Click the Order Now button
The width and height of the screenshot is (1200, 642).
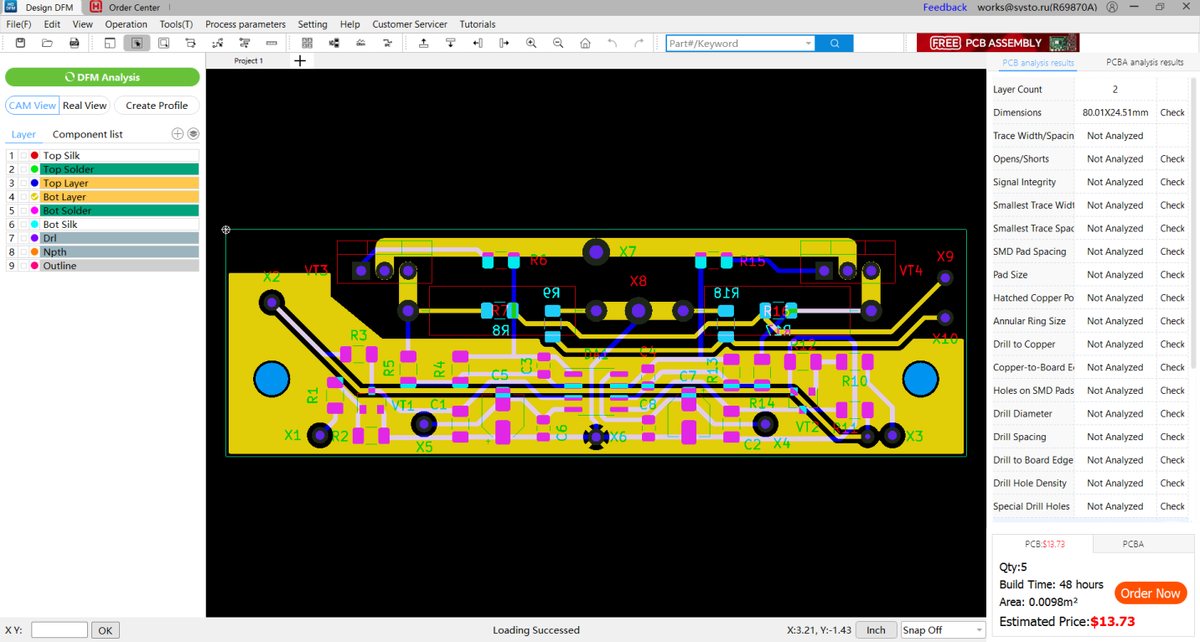coord(1150,593)
